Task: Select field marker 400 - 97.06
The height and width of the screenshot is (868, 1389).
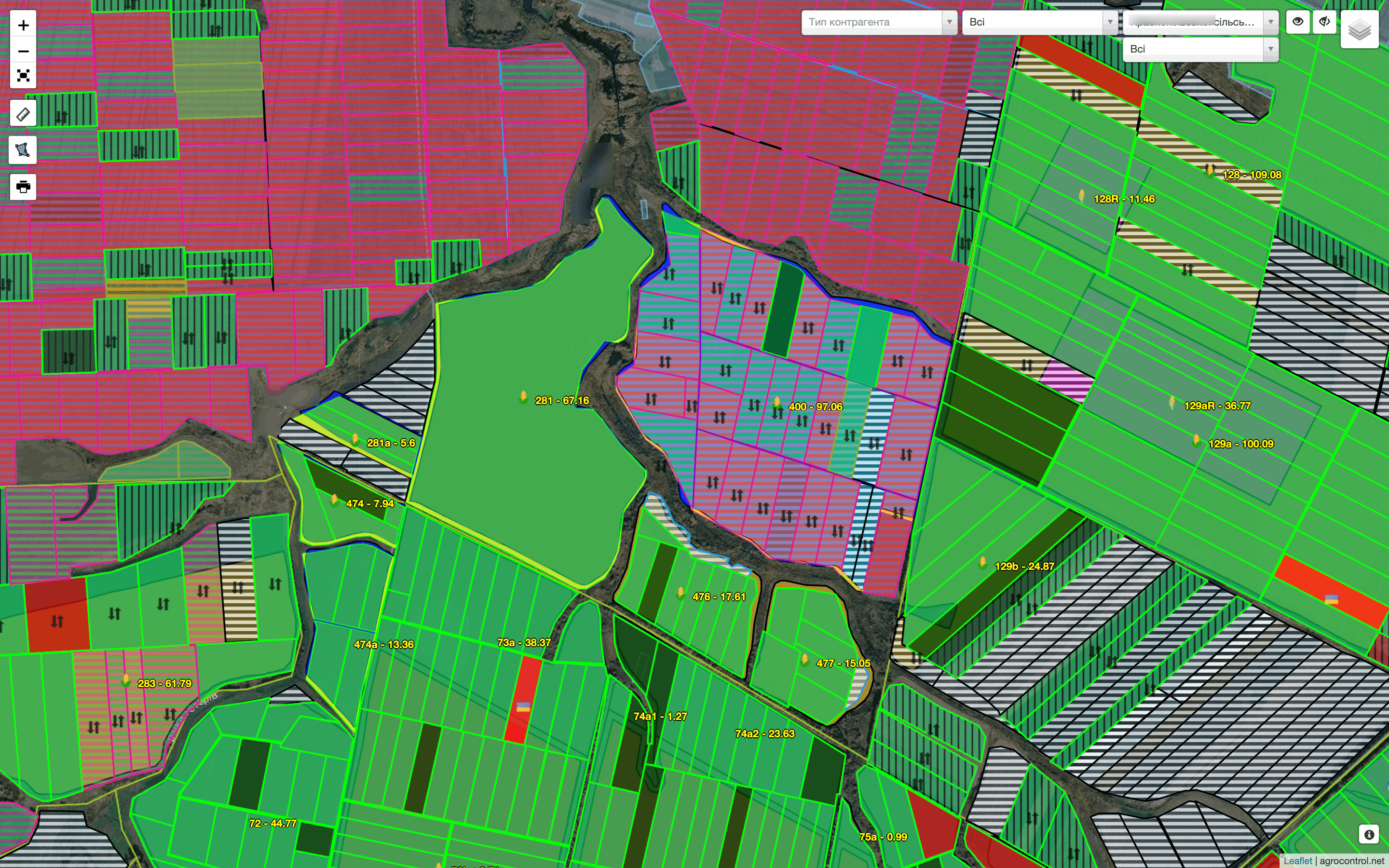Action: coord(777,402)
